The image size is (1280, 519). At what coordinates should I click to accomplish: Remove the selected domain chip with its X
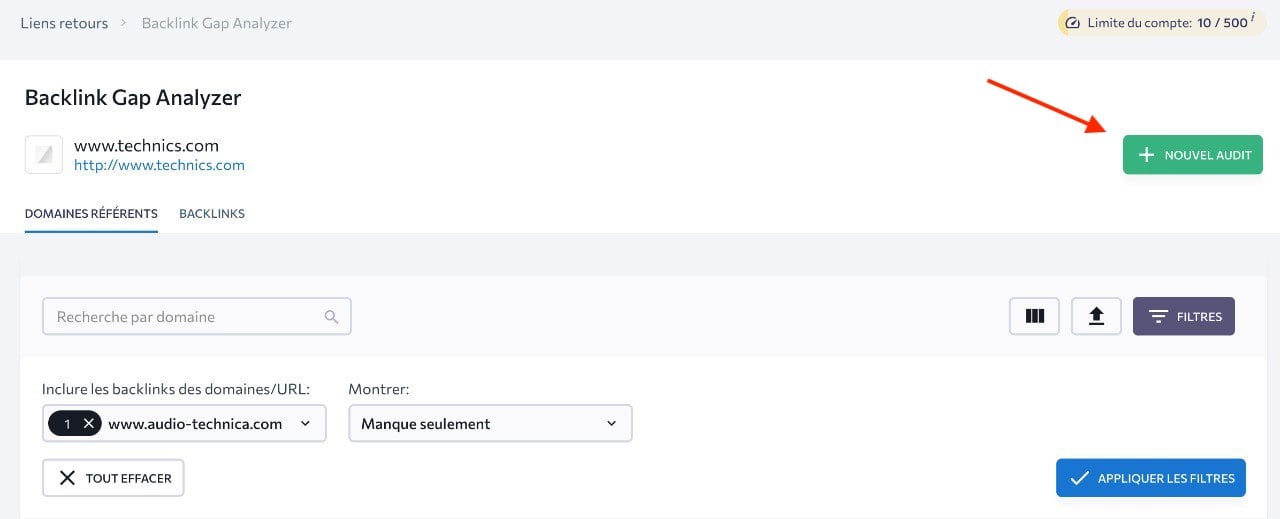(x=89, y=424)
